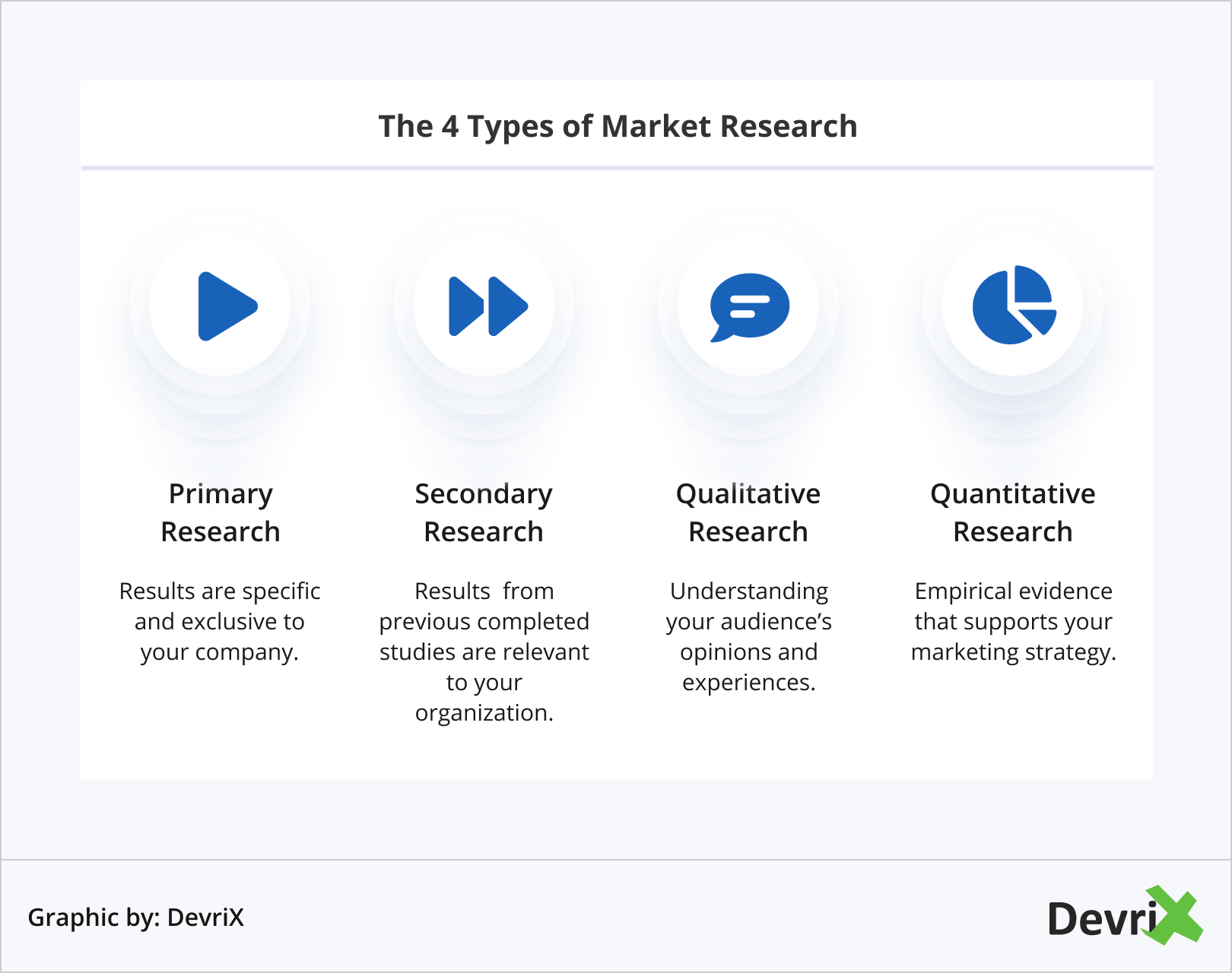The width and height of the screenshot is (1232, 973).
Task: Click 'your company.' text under Primary Research
Action: [x=220, y=652]
